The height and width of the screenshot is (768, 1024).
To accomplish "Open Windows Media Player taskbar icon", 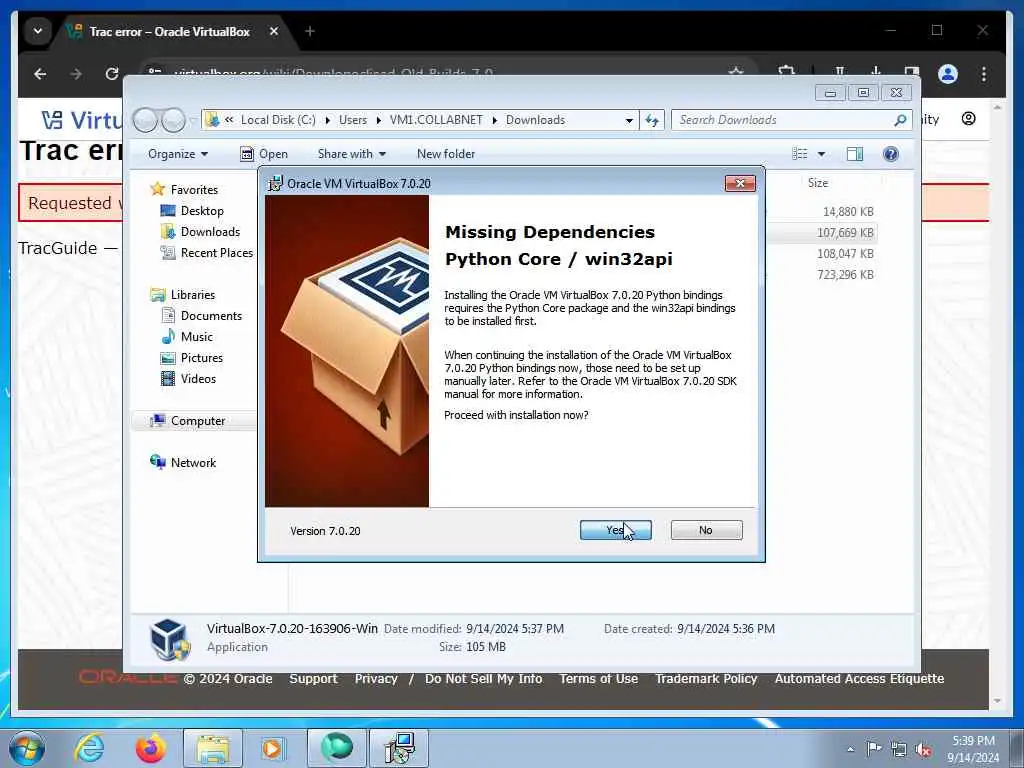I will (273, 748).
